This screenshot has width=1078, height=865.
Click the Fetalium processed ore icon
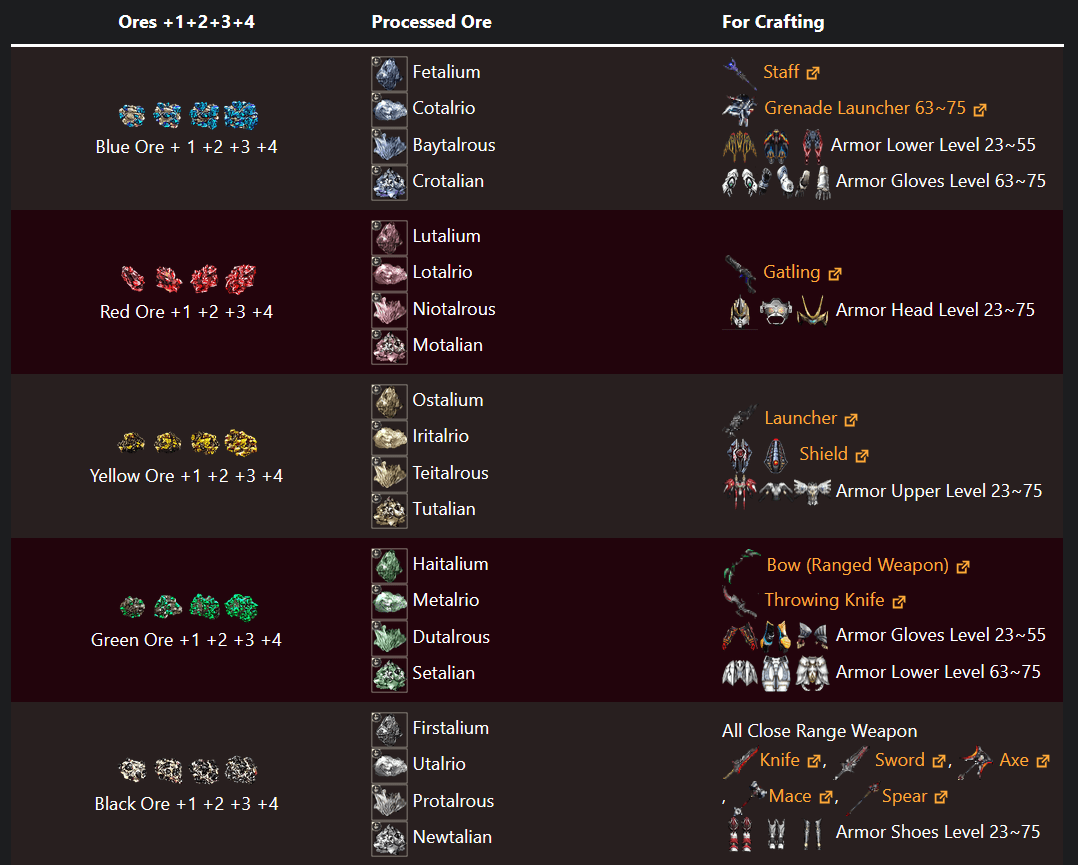pyautogui.click(x=389, y=74)
